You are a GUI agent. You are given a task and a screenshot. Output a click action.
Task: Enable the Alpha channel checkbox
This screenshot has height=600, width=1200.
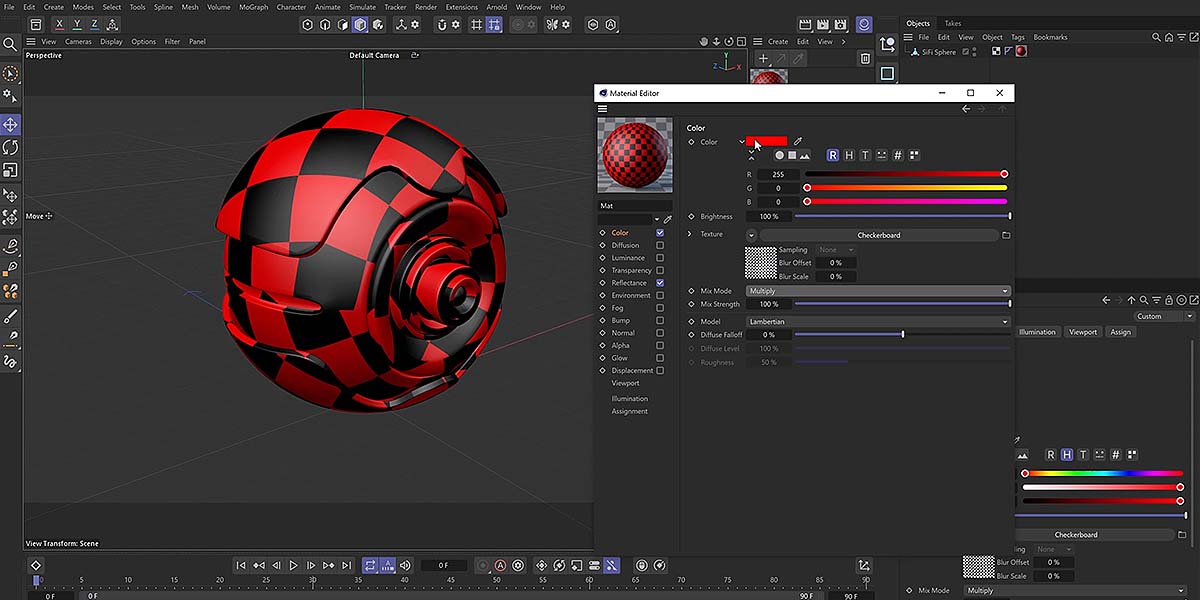(660, 345)
